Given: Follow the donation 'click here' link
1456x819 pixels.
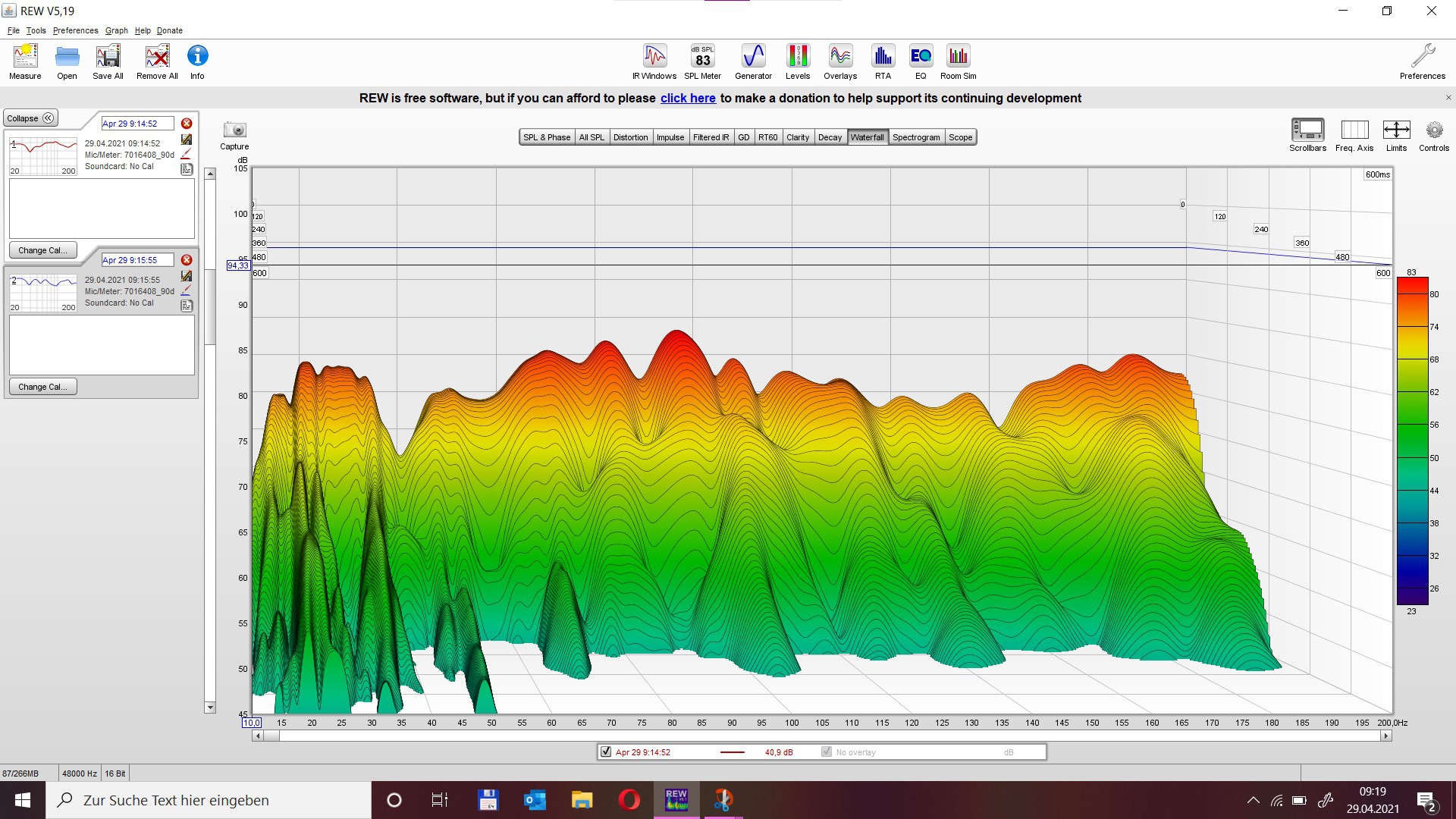Looking at the screenshot, I should pyautogui.click(x=688, y=98).
